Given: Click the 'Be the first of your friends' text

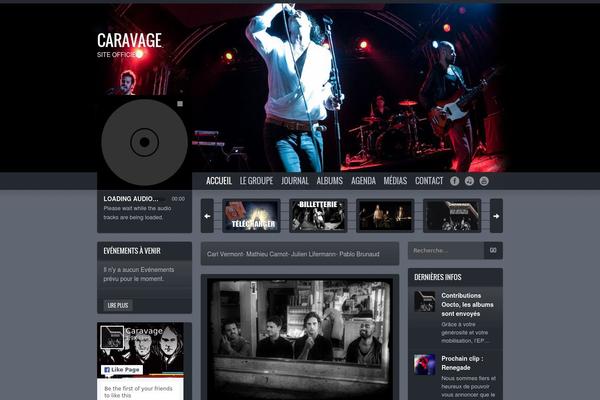Looking at the screenshot, I should tap(138, 392).
